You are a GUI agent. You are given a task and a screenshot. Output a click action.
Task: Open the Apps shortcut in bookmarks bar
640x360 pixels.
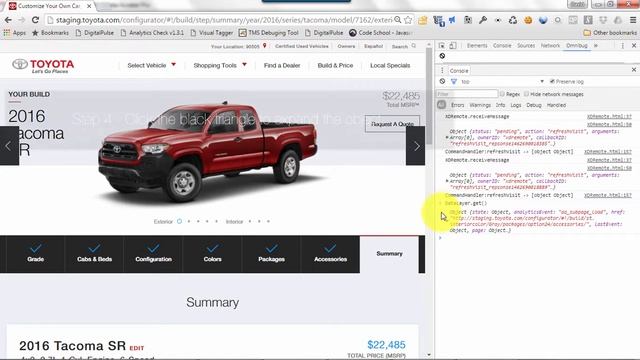[14, 33]
